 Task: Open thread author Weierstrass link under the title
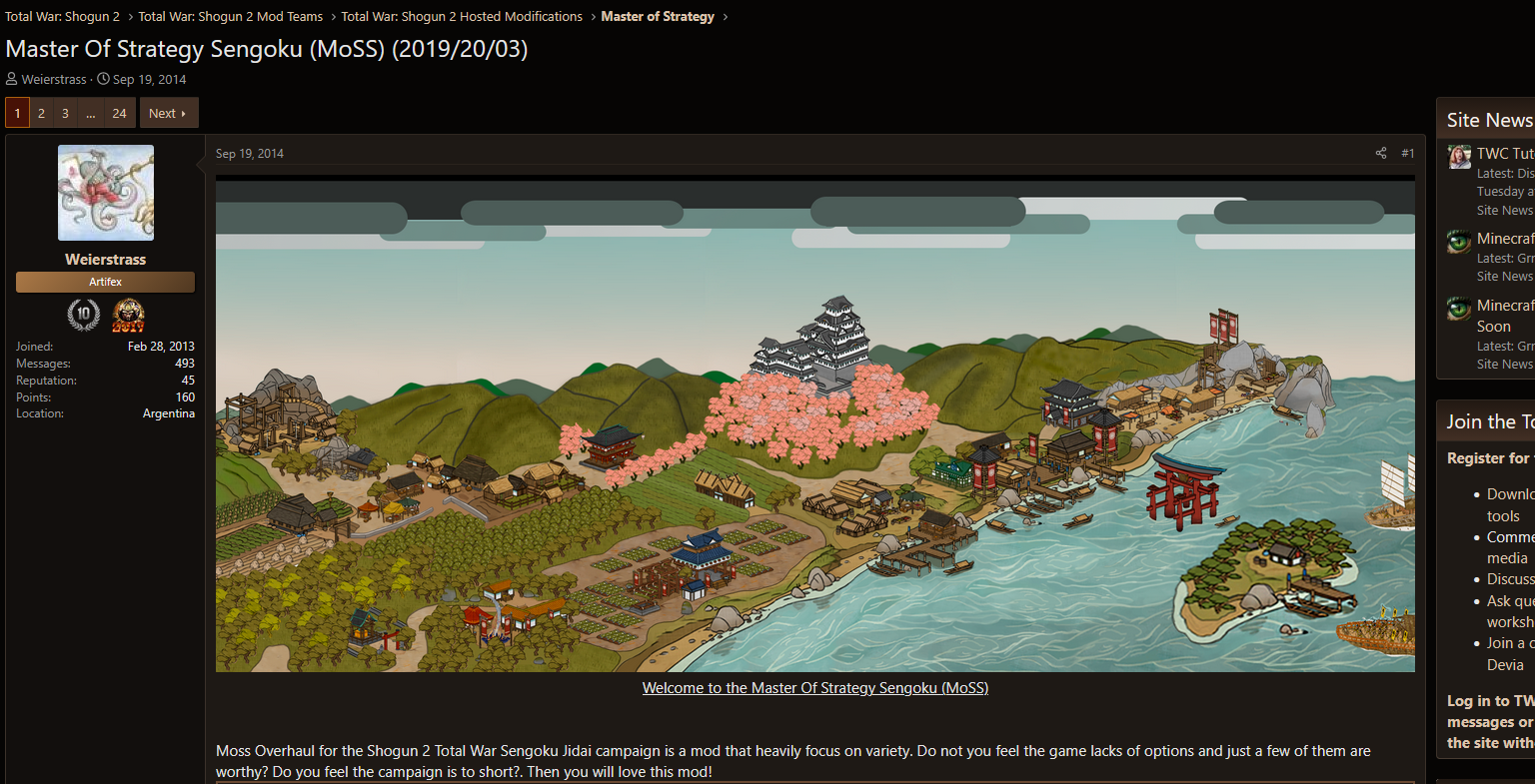point(54,79)
